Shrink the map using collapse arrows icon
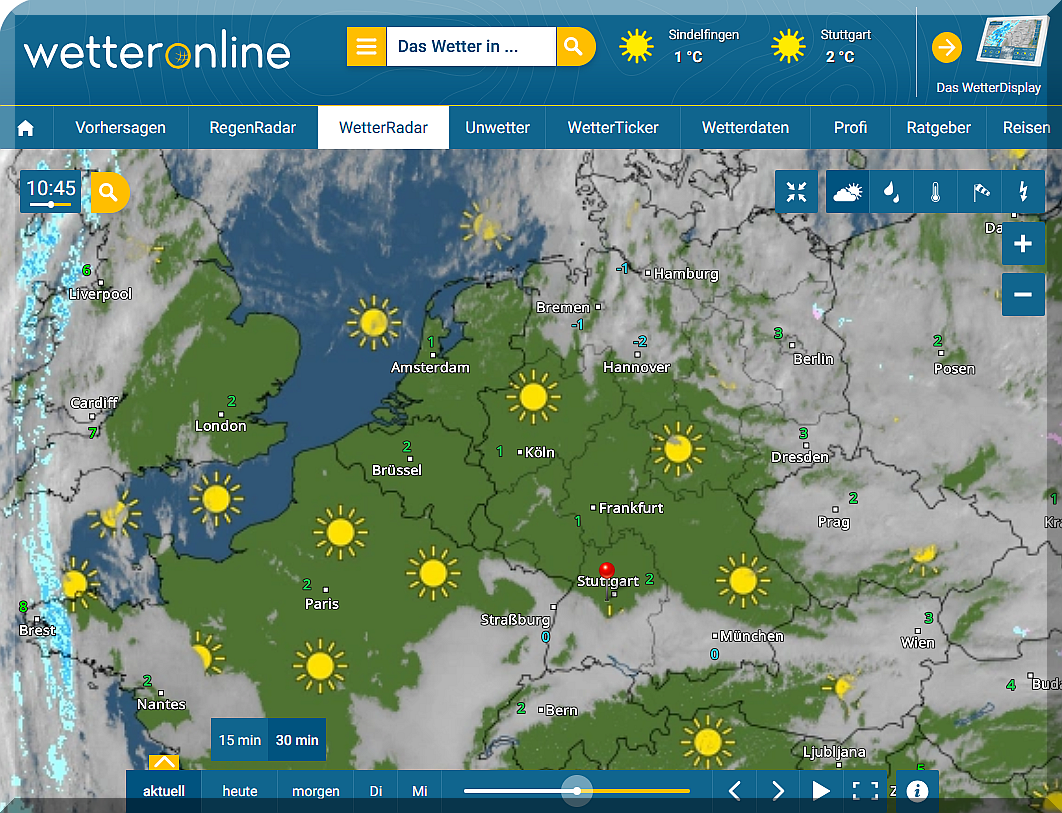This screenshot has height=813, width=1062. (x=797, y=192)
